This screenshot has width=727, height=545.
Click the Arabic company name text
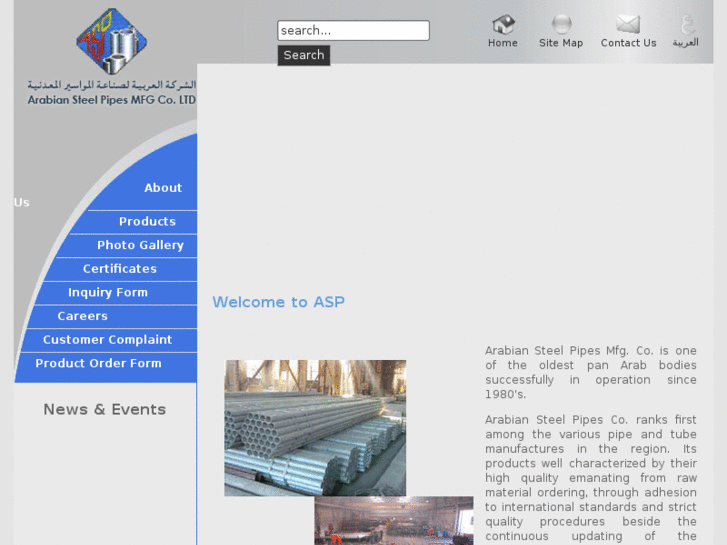(x=112, y=85)
